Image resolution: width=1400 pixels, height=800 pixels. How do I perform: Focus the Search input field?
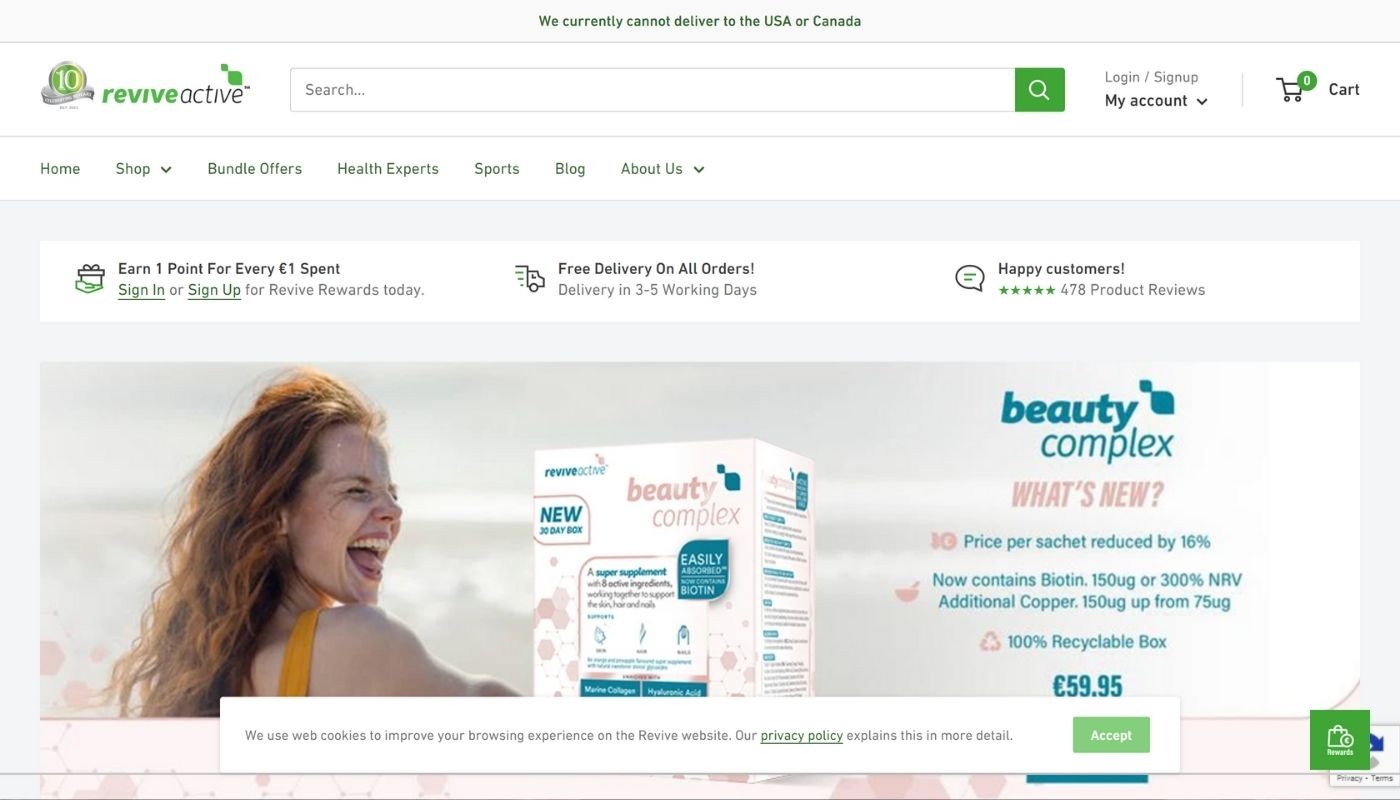pos(653,90)
